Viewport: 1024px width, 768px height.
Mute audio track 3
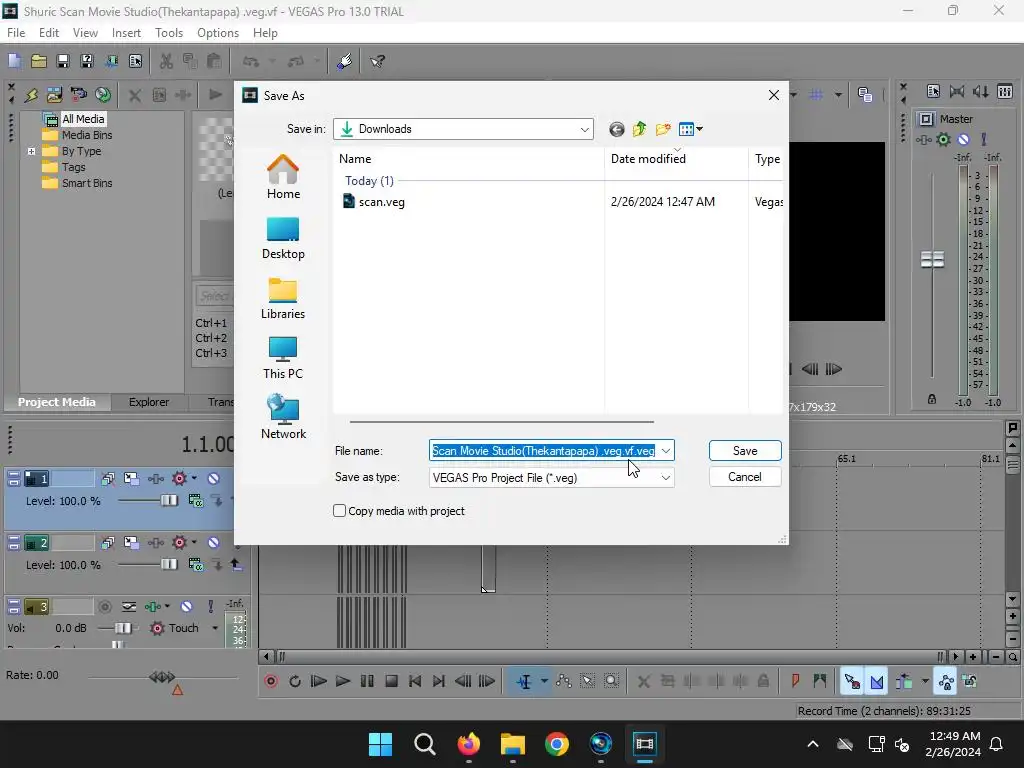click(x=186, y=607)
